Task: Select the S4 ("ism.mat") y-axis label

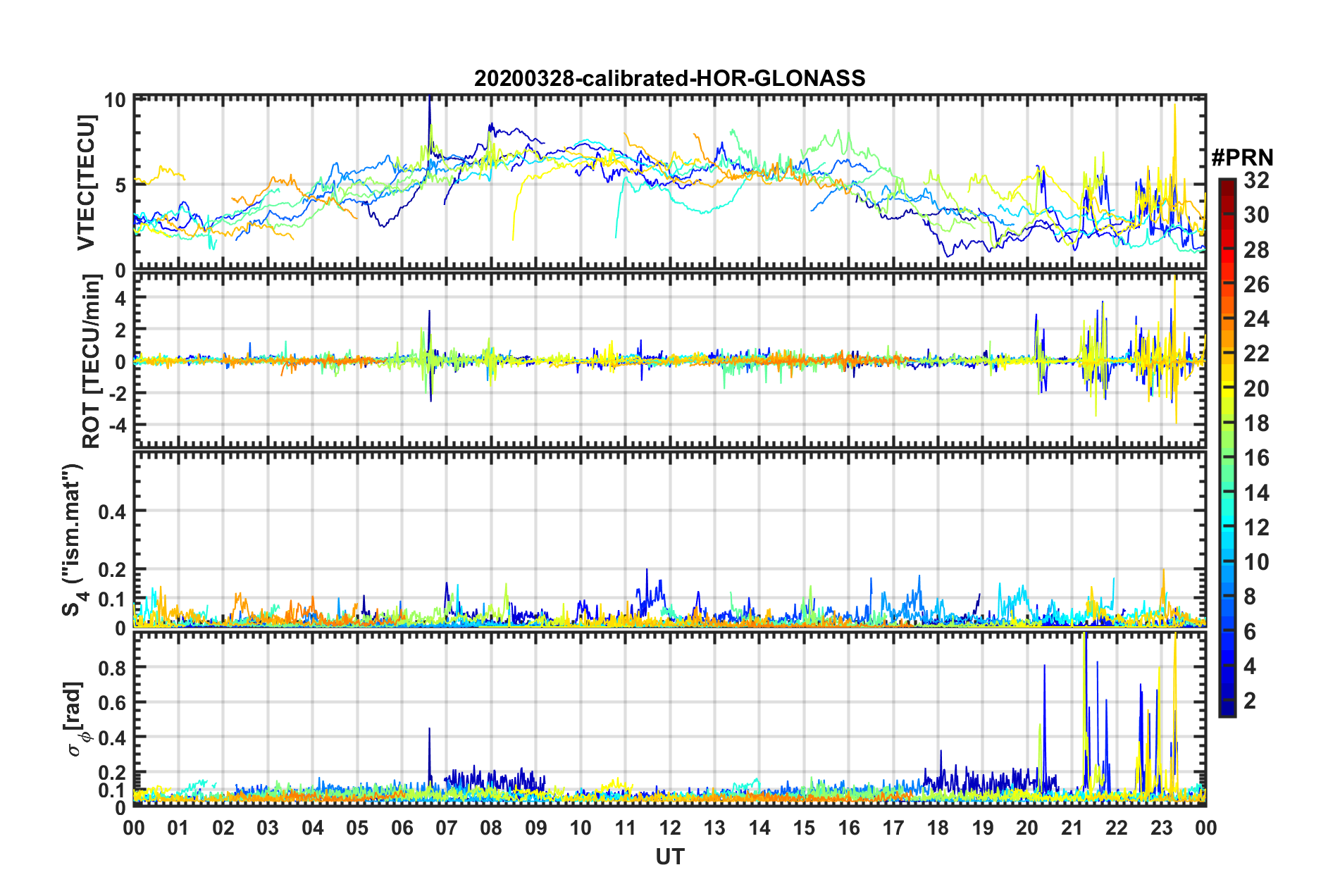Action: click(x=75, y=540)
